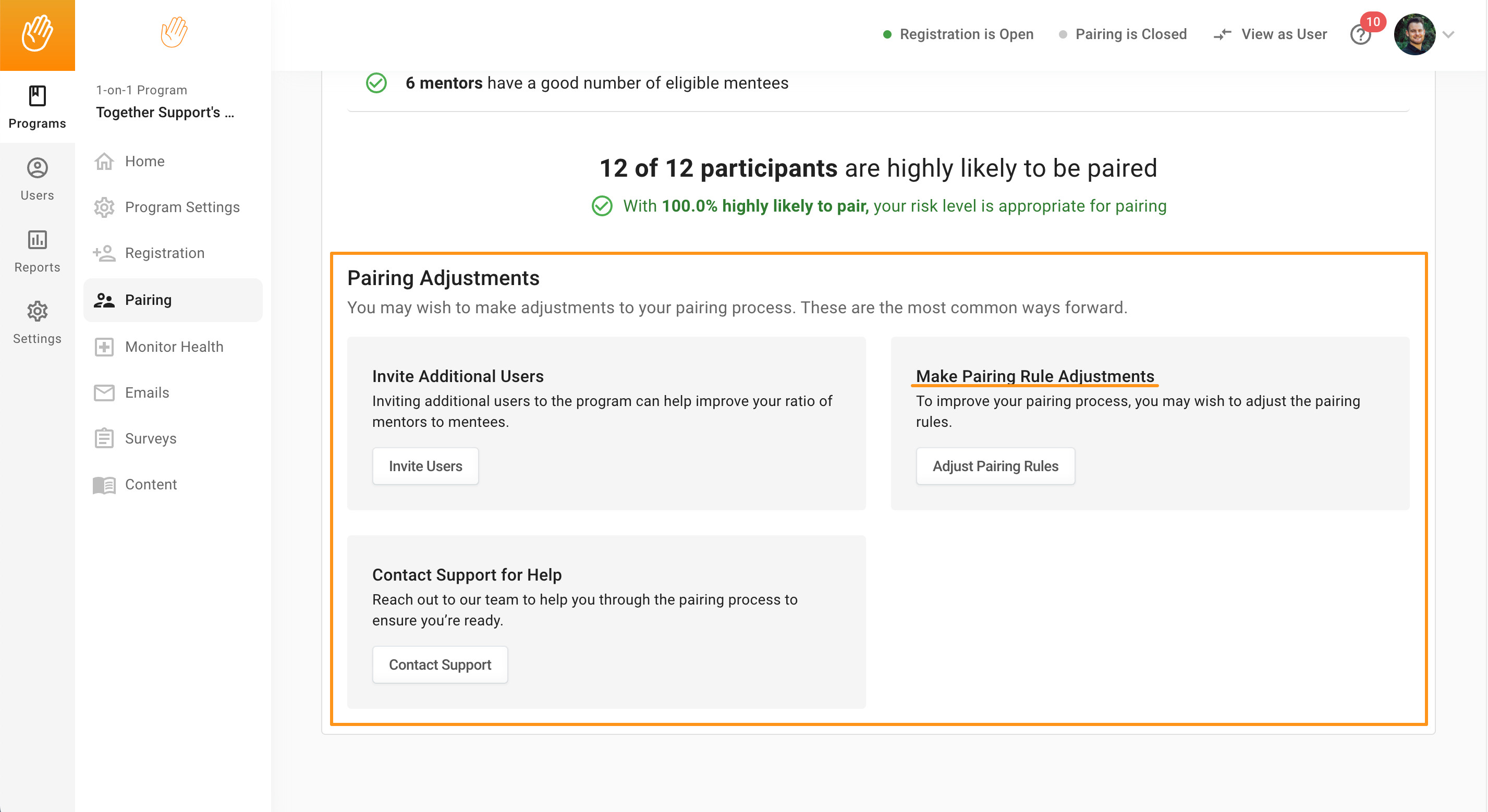Click the Invite Users button
This screenshot has height=812, width=1488.
pyautogui.click(x=425, y=466)
